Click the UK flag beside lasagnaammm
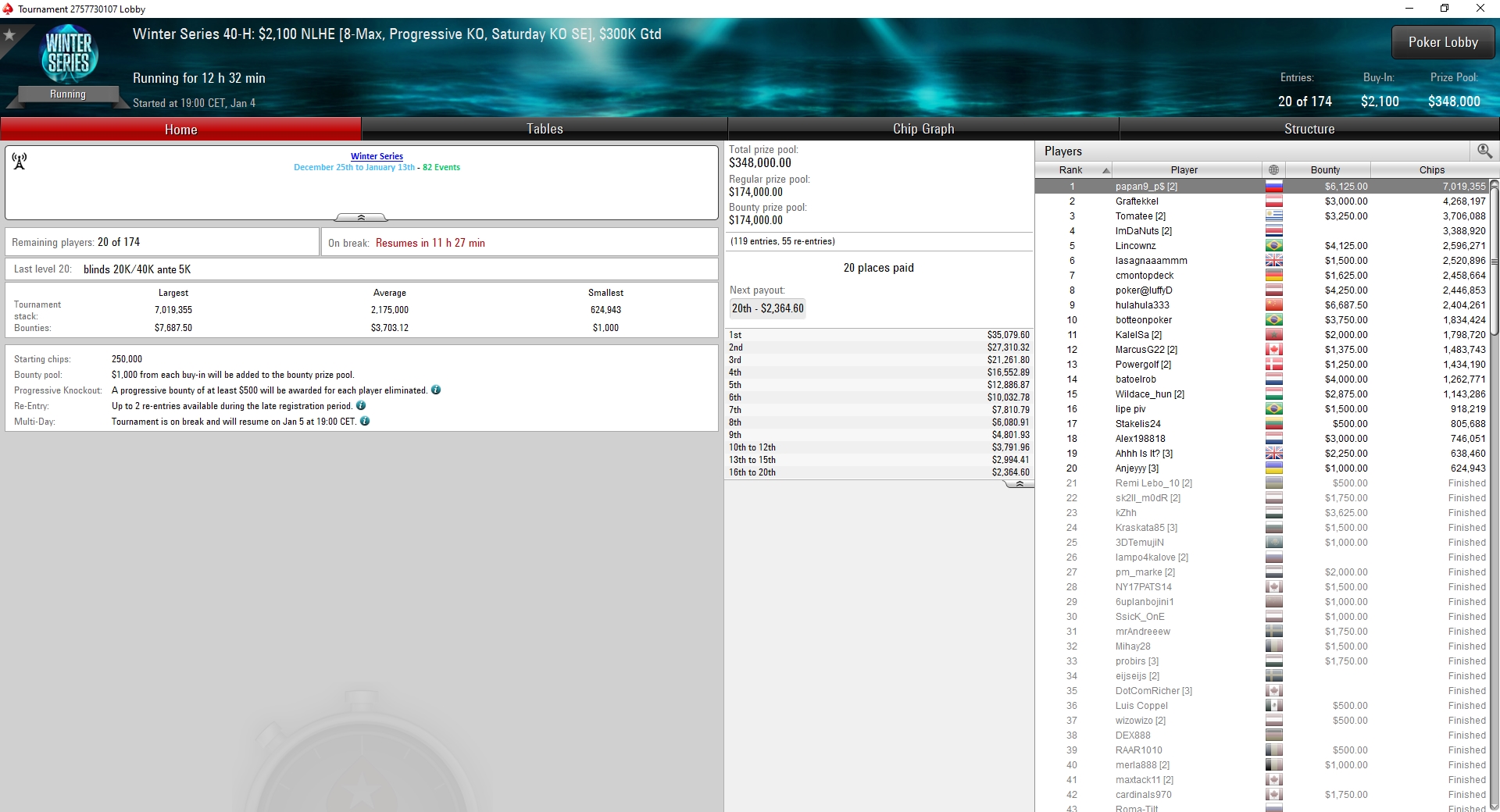 pyautogui.click(x=1274, y=261)
